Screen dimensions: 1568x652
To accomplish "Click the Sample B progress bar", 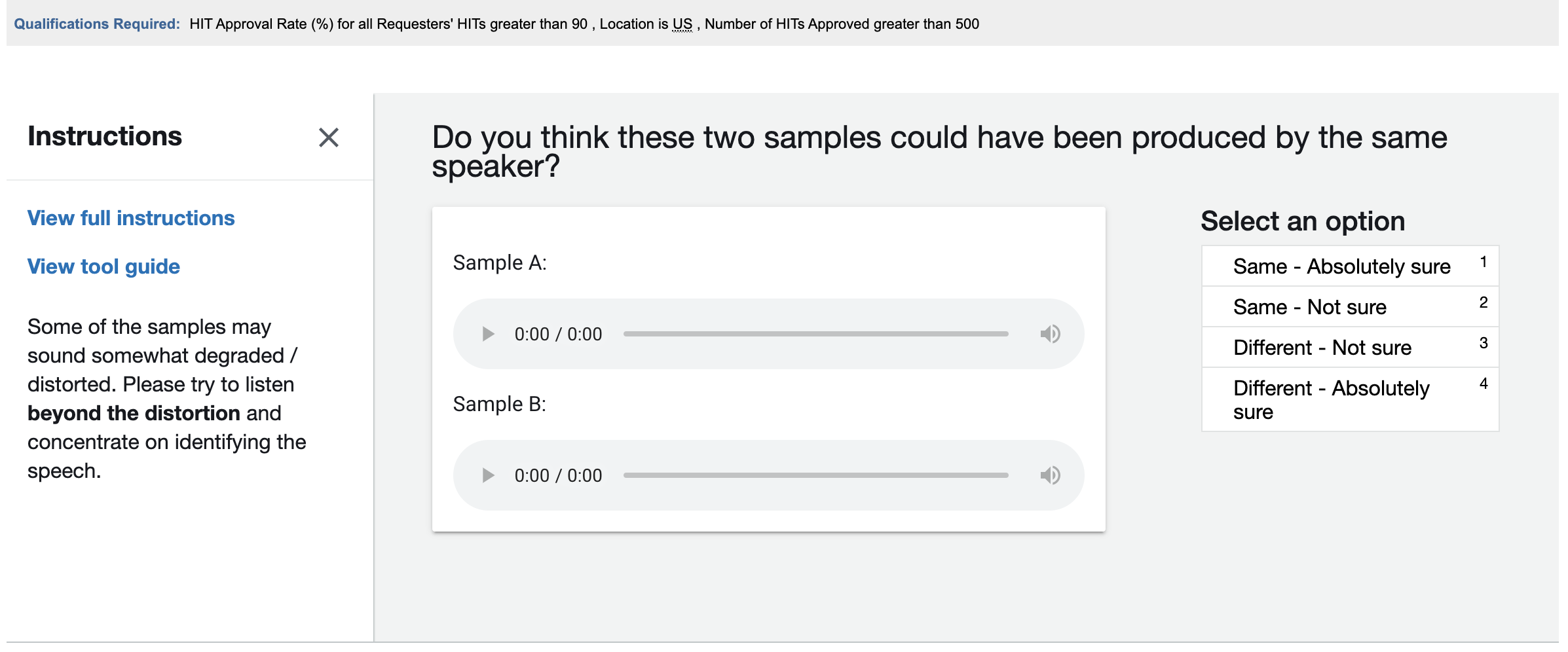I will click(815, 475).
